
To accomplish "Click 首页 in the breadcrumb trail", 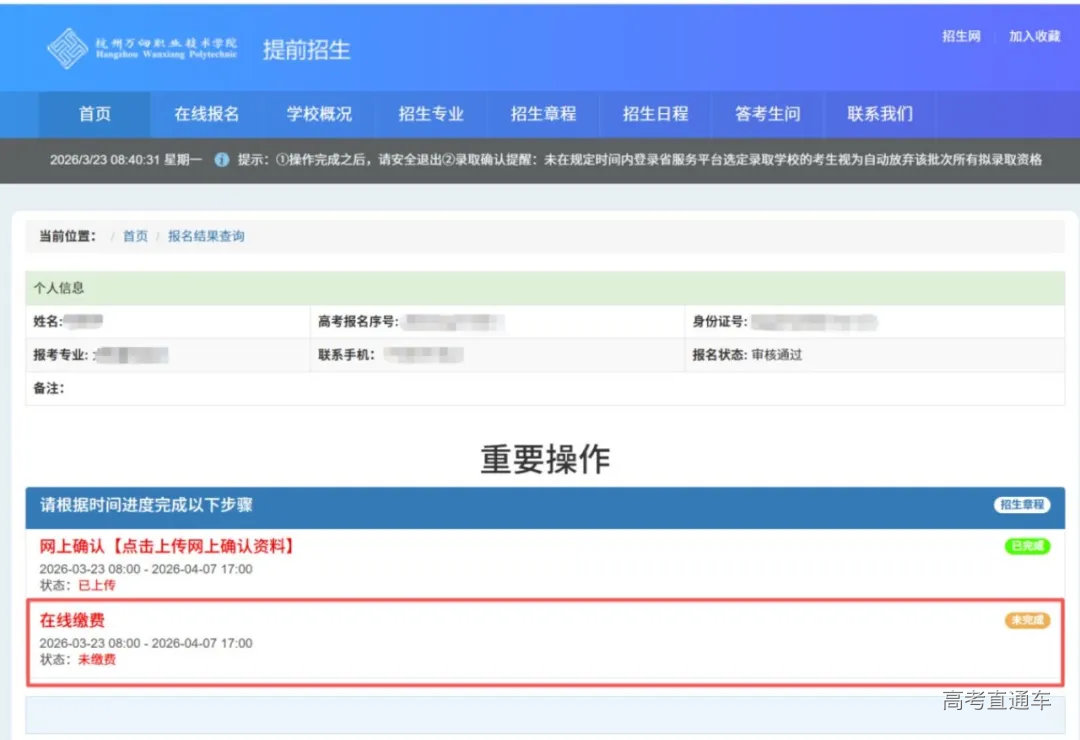I will pyautogui.click(x=135, y=237).
